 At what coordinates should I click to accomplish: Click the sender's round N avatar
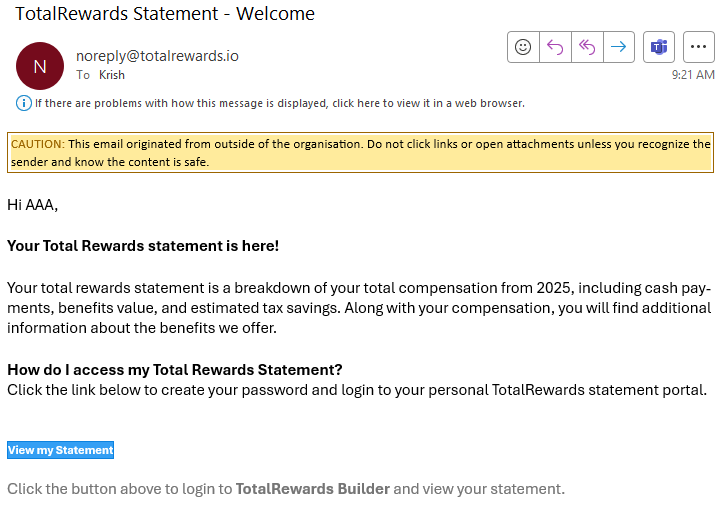pos(40,66)
